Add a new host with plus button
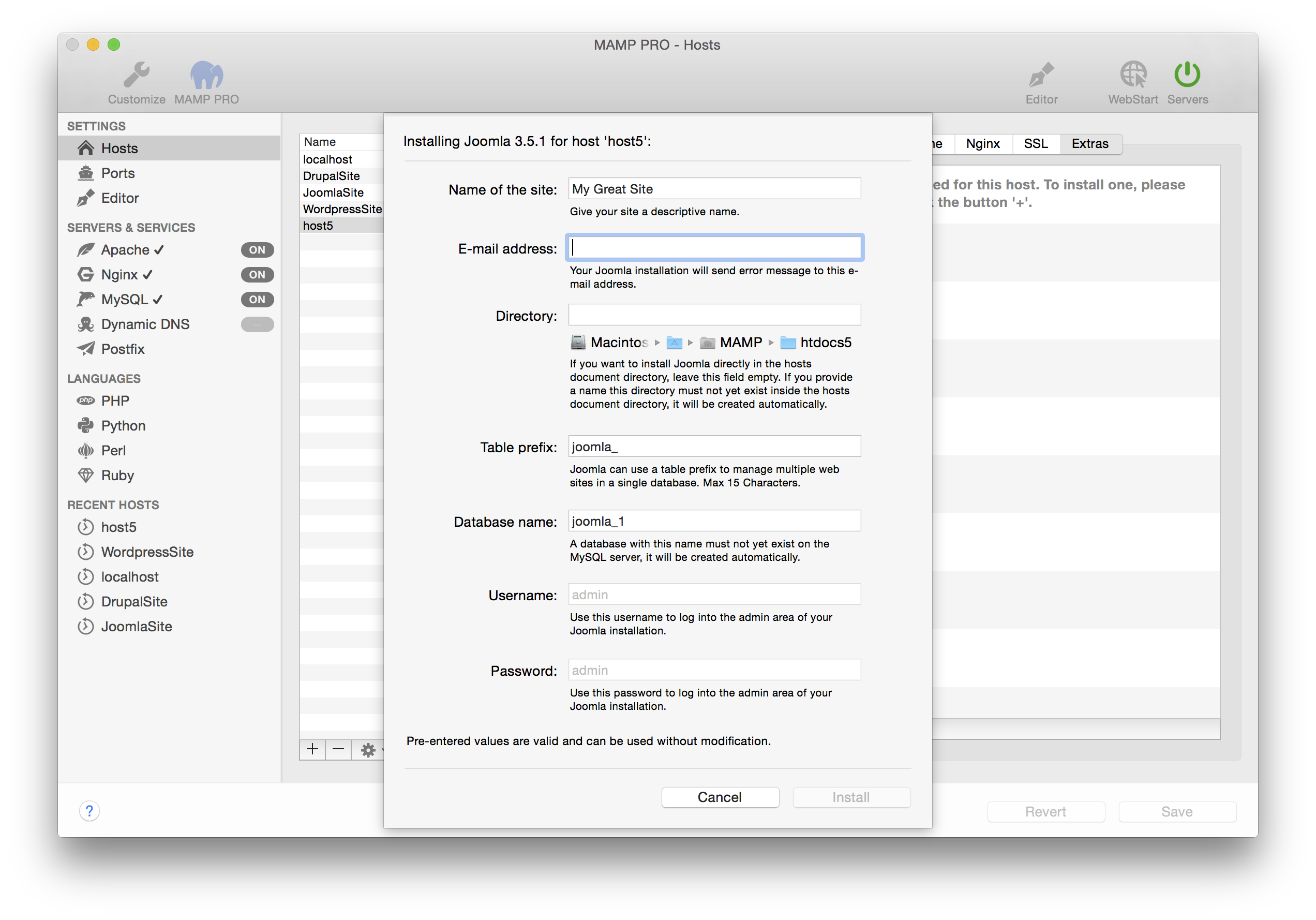 312,749
